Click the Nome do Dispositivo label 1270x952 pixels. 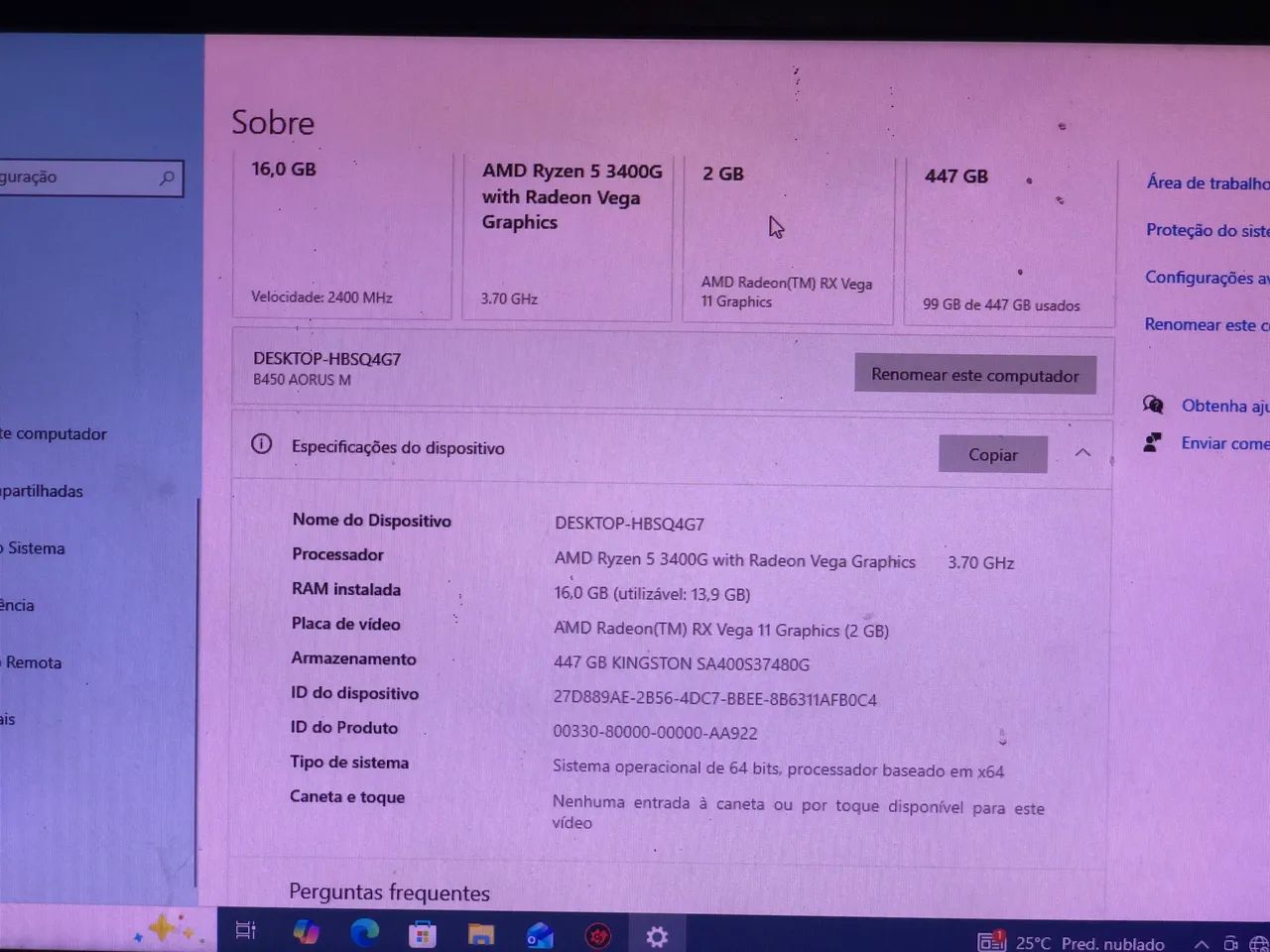(372, 520)
